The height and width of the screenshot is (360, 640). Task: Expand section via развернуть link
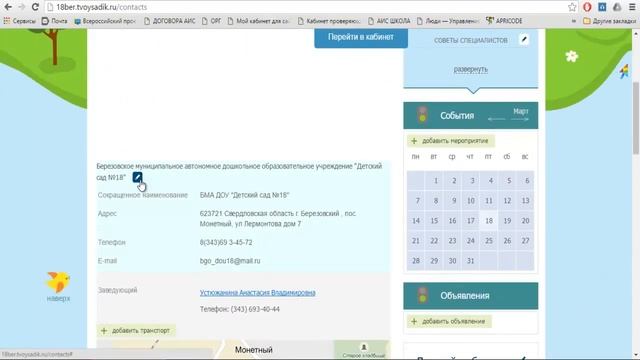[471, 69]
